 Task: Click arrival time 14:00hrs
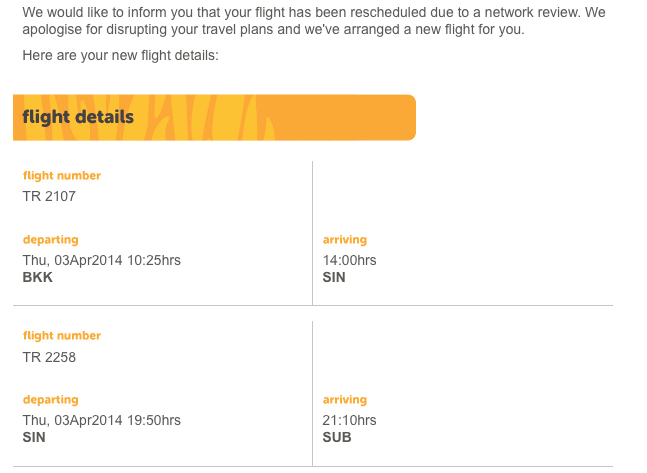pyautogui.click(x=349, y=260)
